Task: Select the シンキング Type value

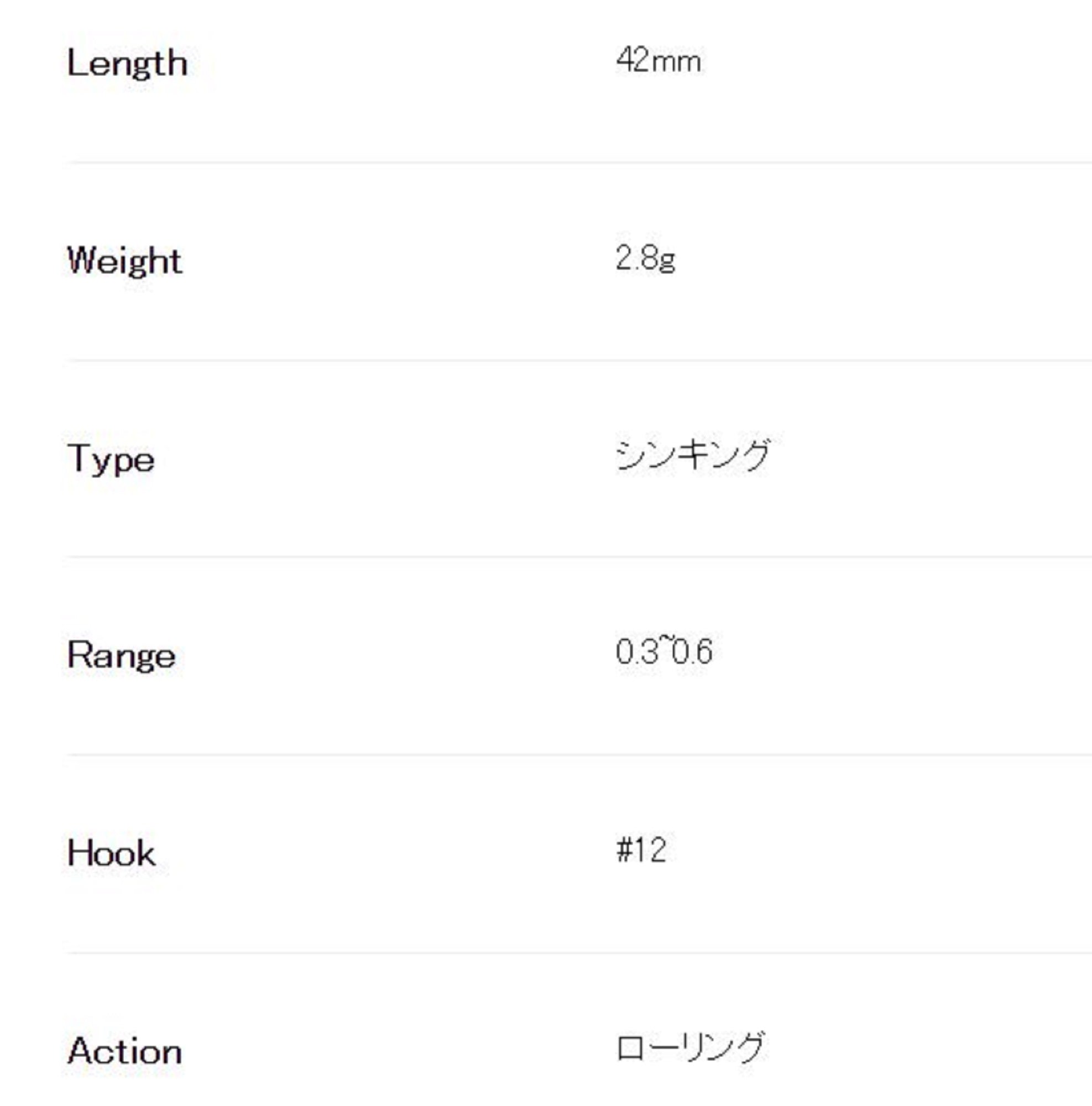Action: tap(693, 455)
